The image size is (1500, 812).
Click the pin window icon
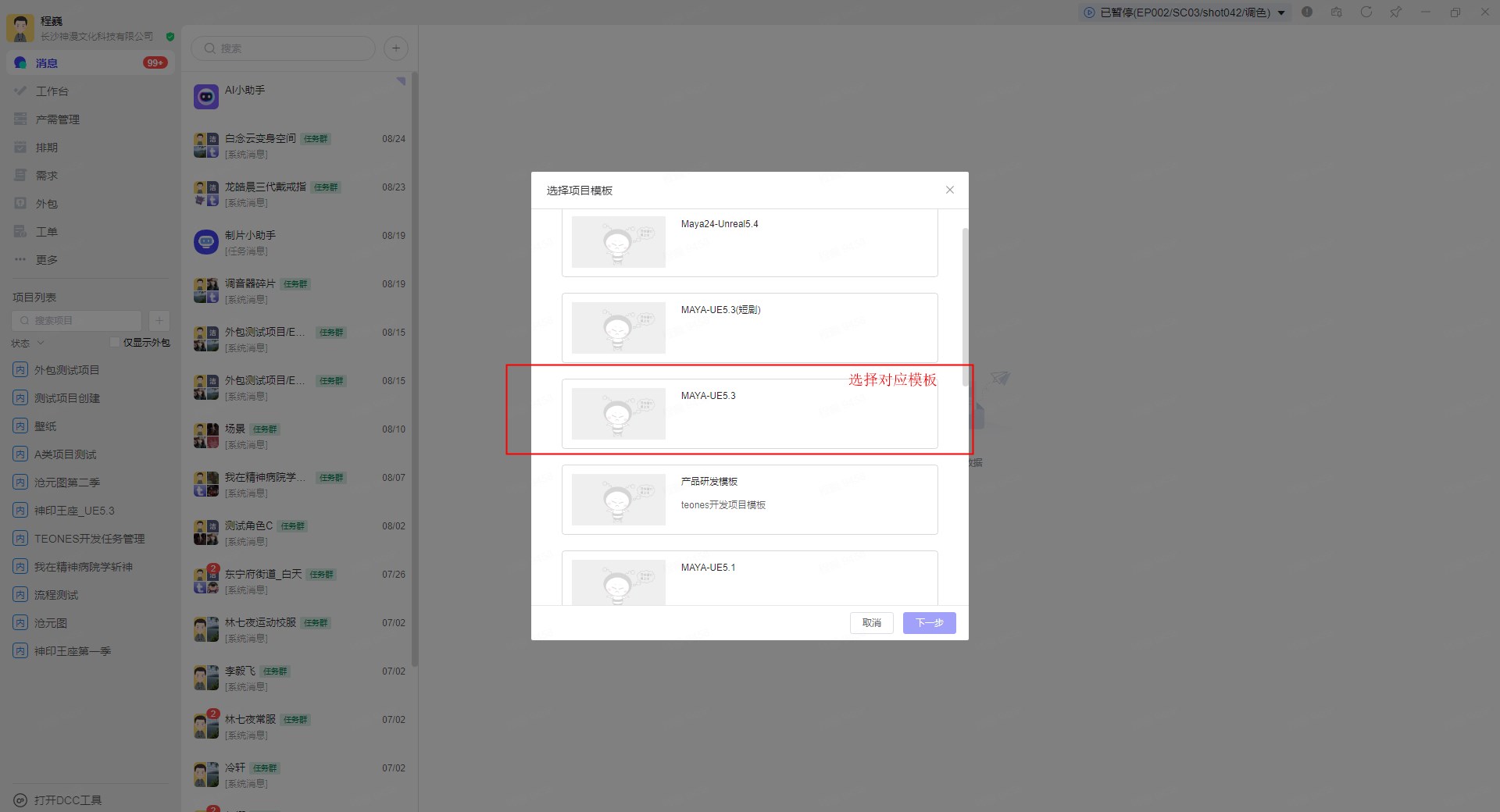(x=1395, y=12)
